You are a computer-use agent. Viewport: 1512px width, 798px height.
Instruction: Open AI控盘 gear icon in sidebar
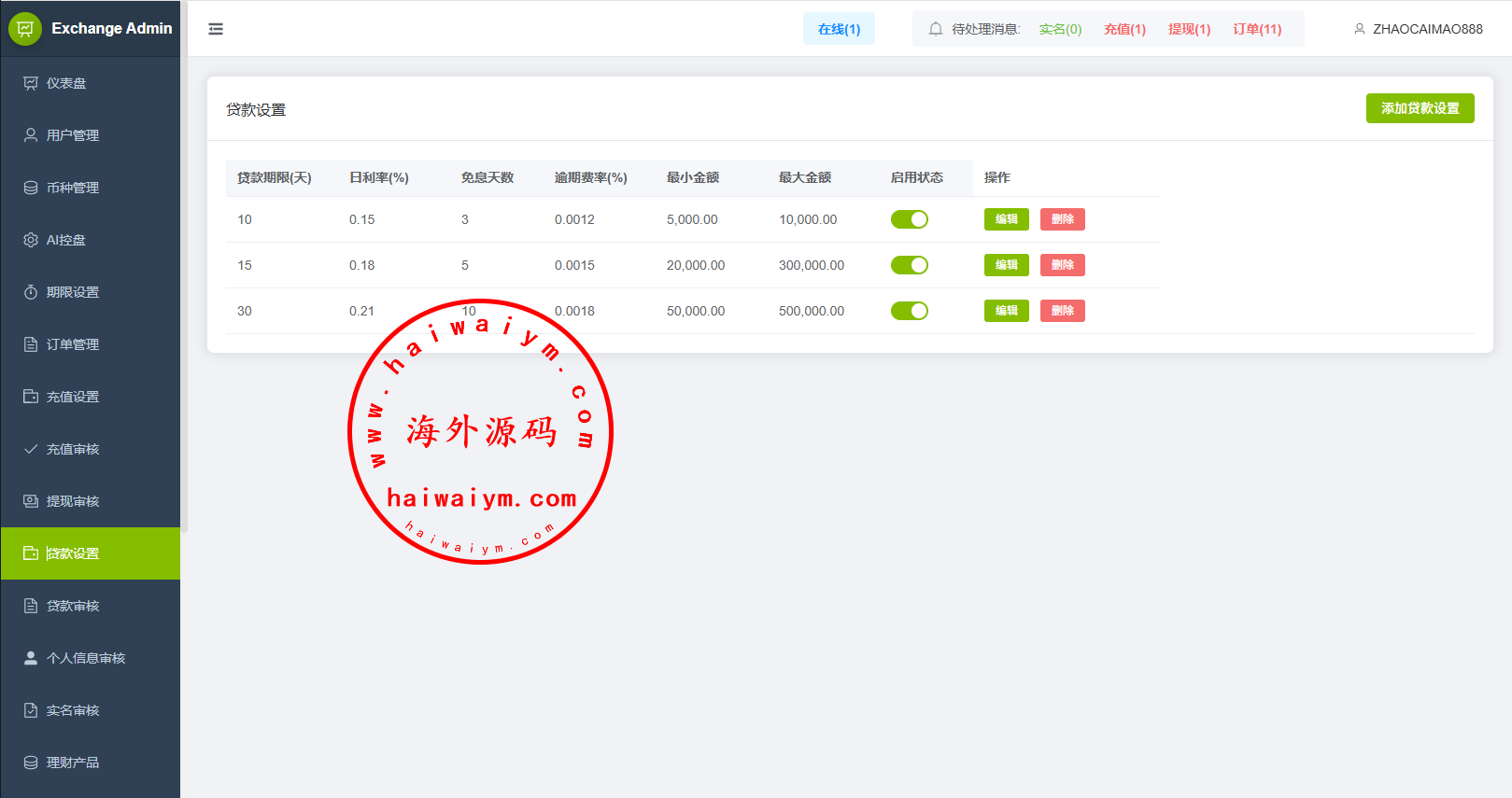pyautogui.click(x=31, y=240)
